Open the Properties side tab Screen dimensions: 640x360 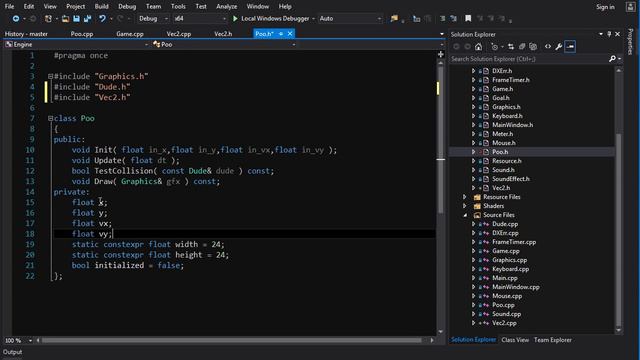[x=631, y=42]
